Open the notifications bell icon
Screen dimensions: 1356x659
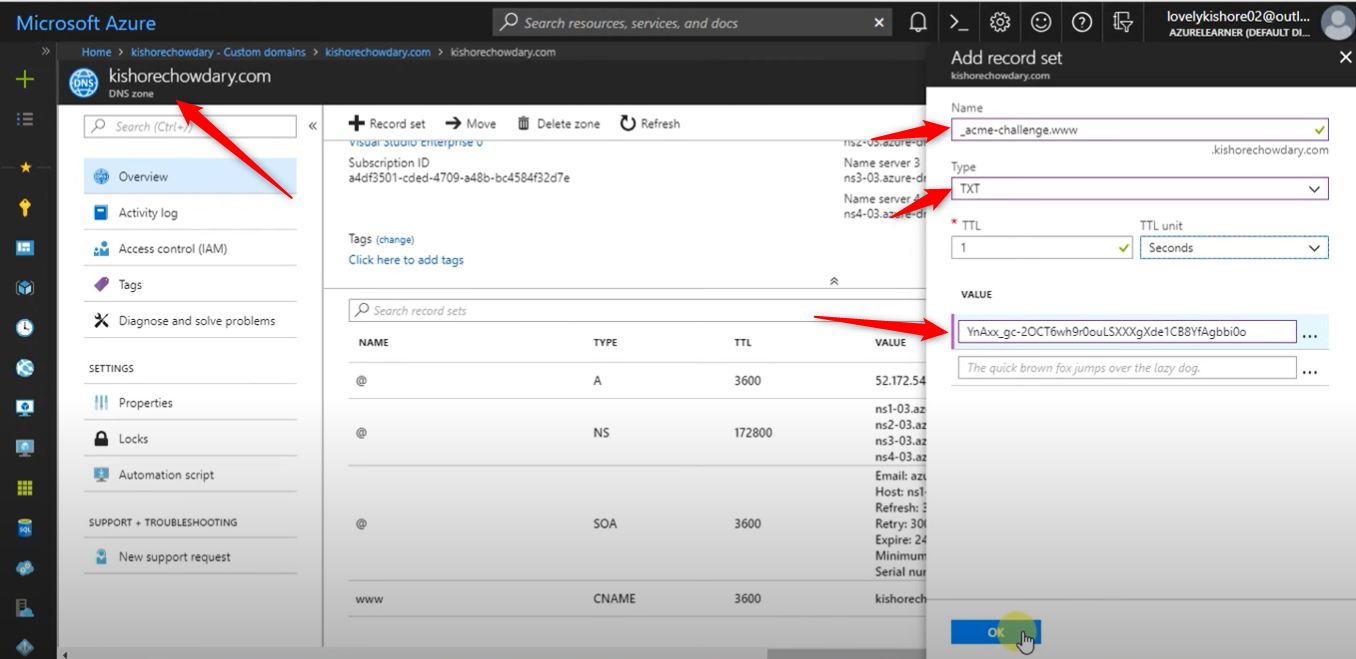[x=918, y=22]
